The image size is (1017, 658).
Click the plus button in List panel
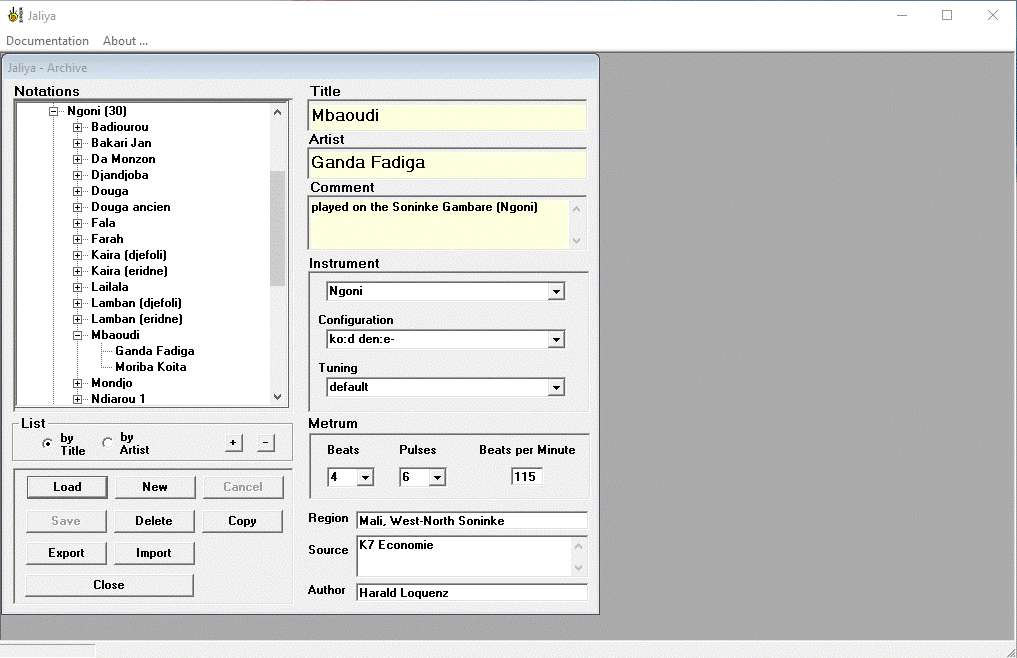point(233,443)
